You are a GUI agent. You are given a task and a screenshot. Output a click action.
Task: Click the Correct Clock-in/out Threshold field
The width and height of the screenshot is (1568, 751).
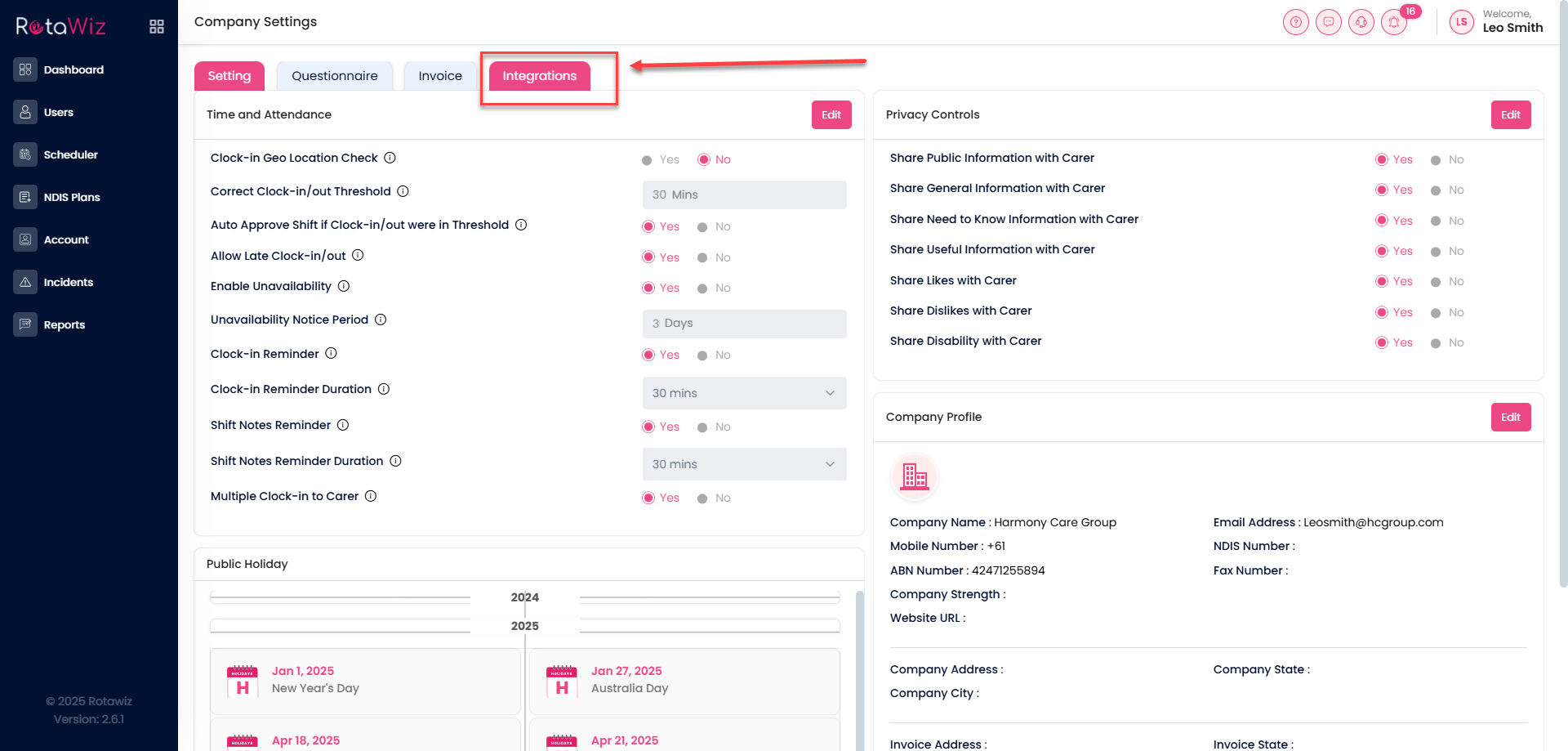tap(744, 194)
